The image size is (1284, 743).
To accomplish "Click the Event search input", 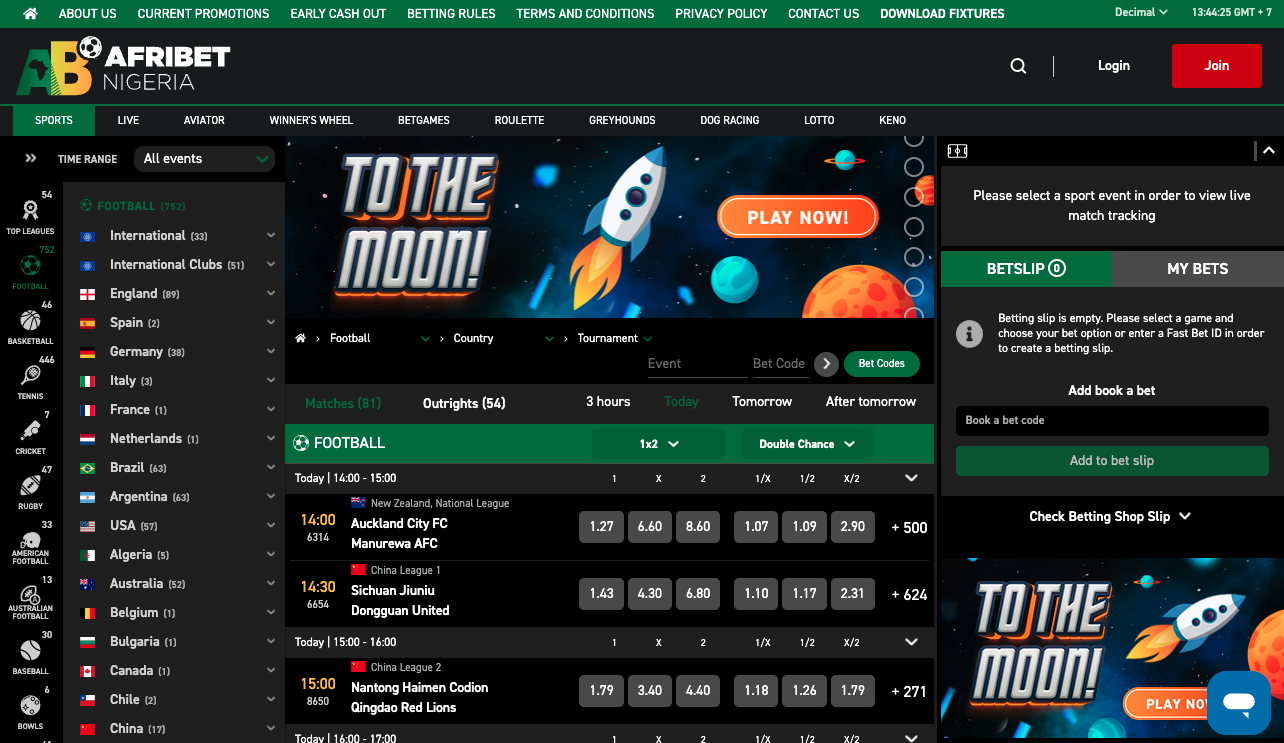I will tap(696, 365).
